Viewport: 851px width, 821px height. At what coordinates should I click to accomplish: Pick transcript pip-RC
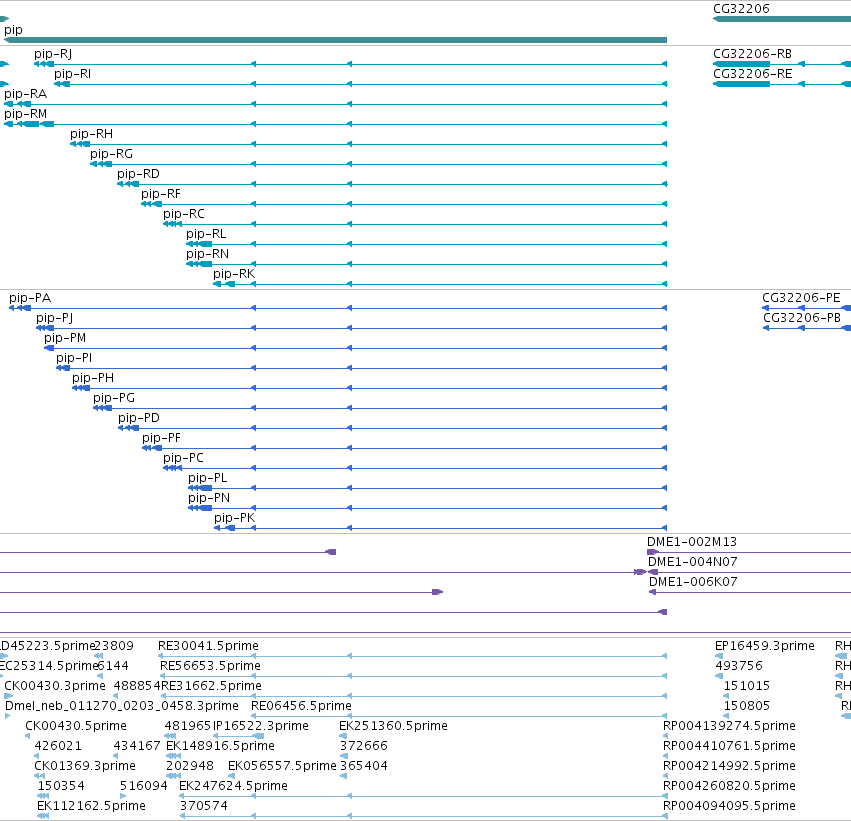click(183, 214)
